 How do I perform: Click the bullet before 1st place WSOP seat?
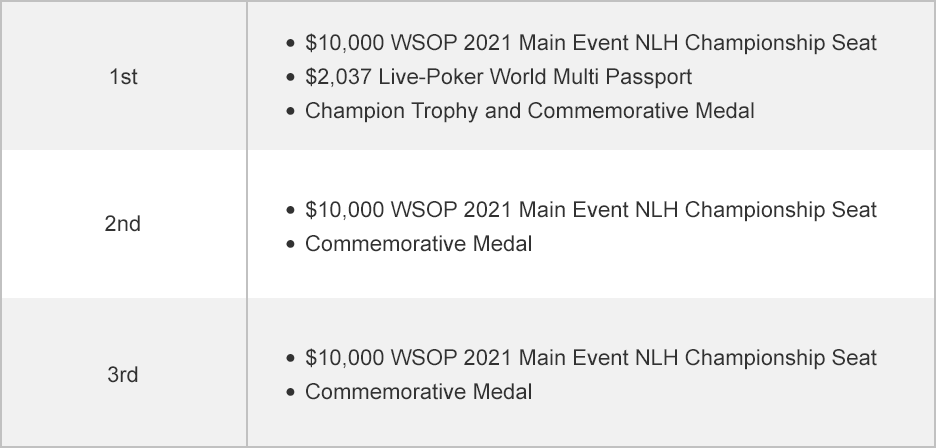click(290, 44)
